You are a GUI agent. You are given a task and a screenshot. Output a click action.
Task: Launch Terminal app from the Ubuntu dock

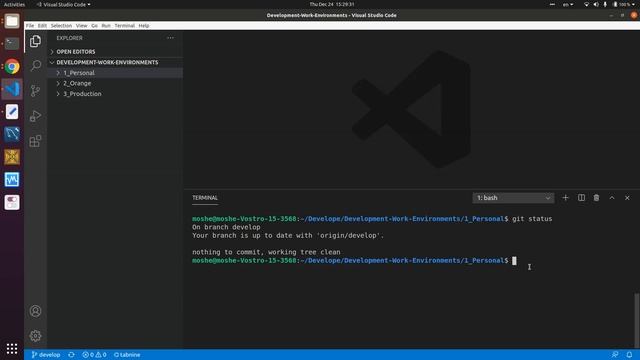pos(12,43)
